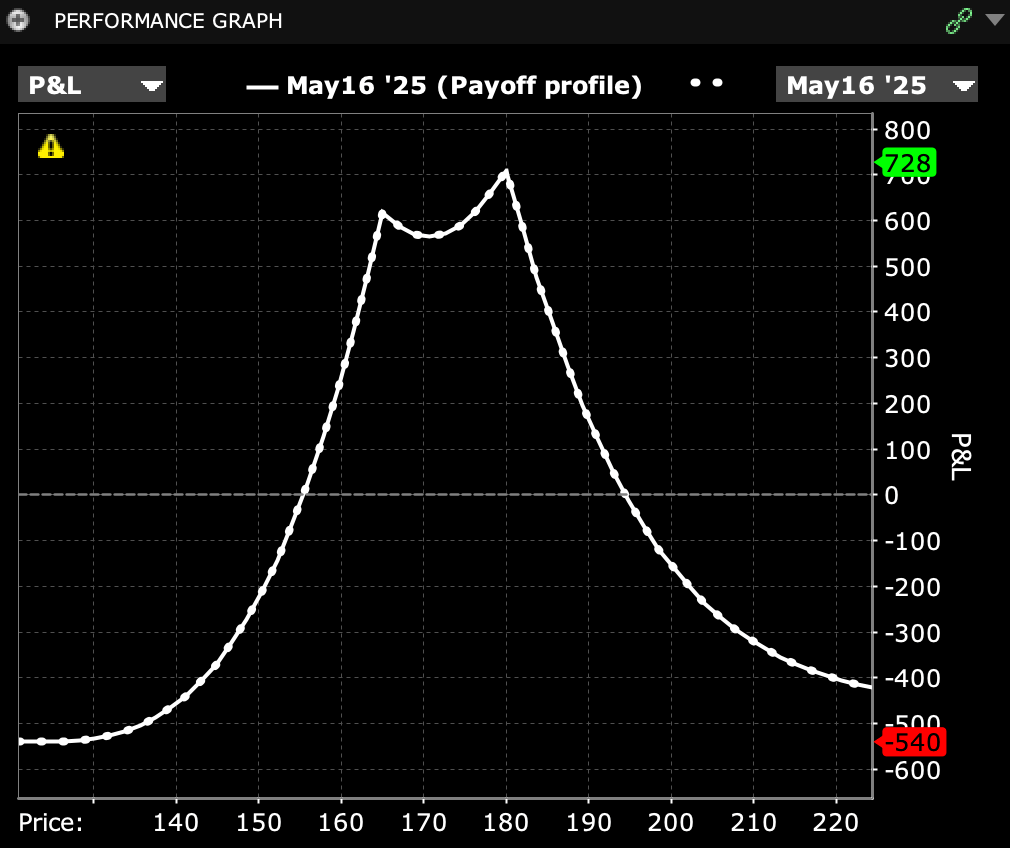The width and height of the screenshot is (1010, 848).
Task: Click the yellow warning triangle icon
Action: (50, 148)
